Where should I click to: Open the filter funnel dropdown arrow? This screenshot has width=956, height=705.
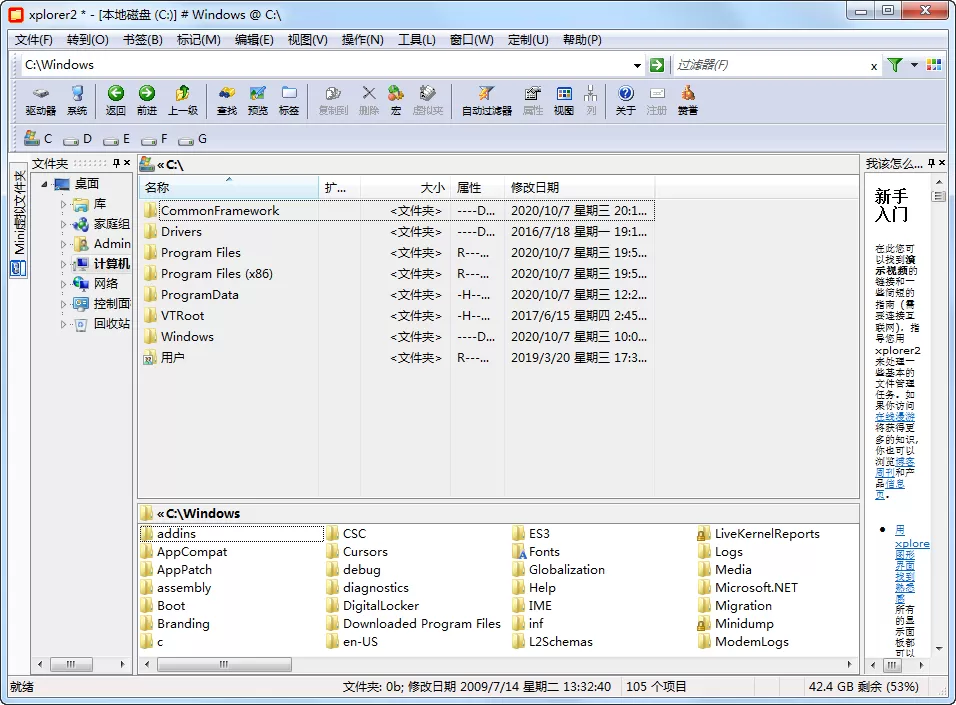click(x=914, y=65)
